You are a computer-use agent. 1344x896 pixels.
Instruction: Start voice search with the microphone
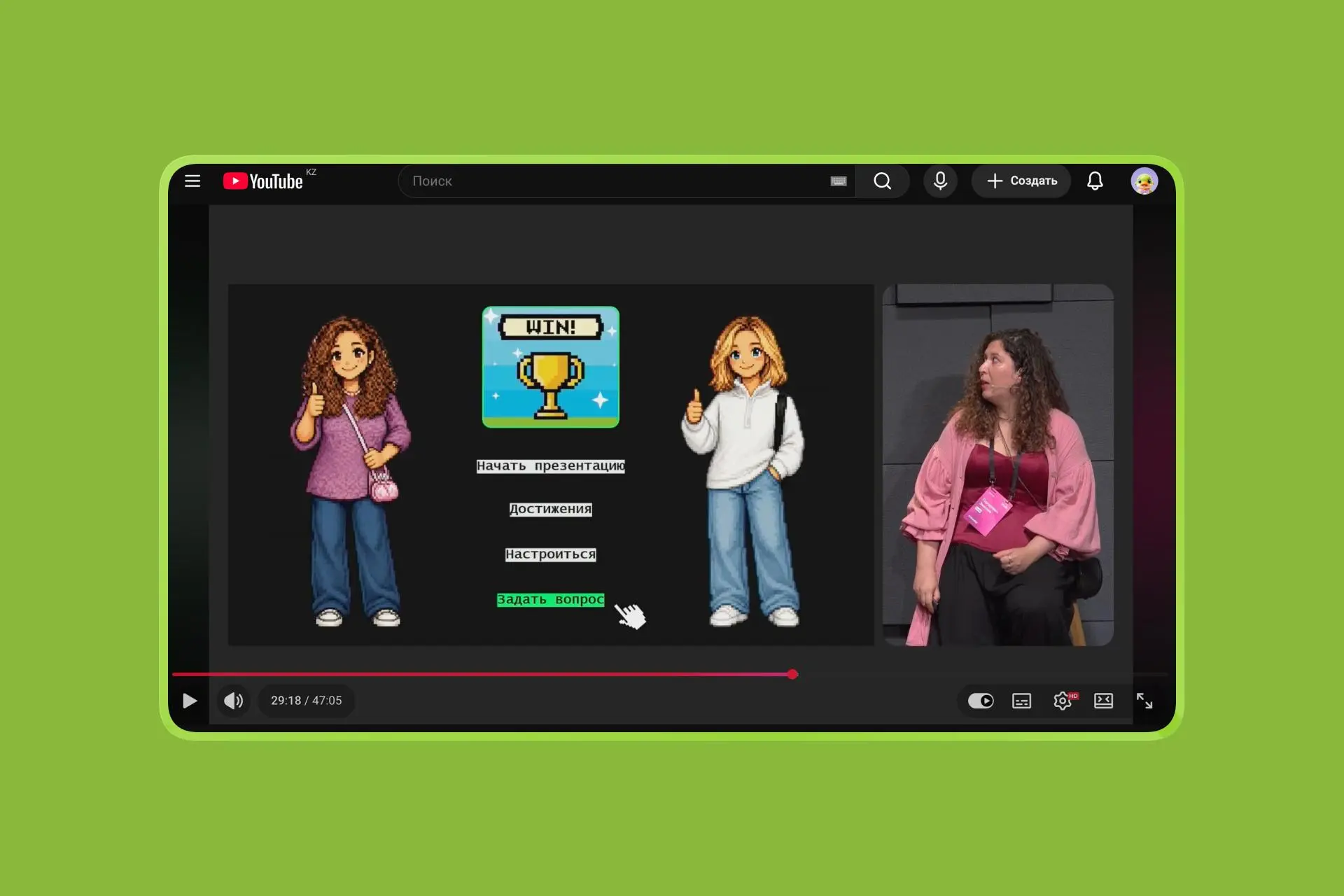tap(940, 181)
